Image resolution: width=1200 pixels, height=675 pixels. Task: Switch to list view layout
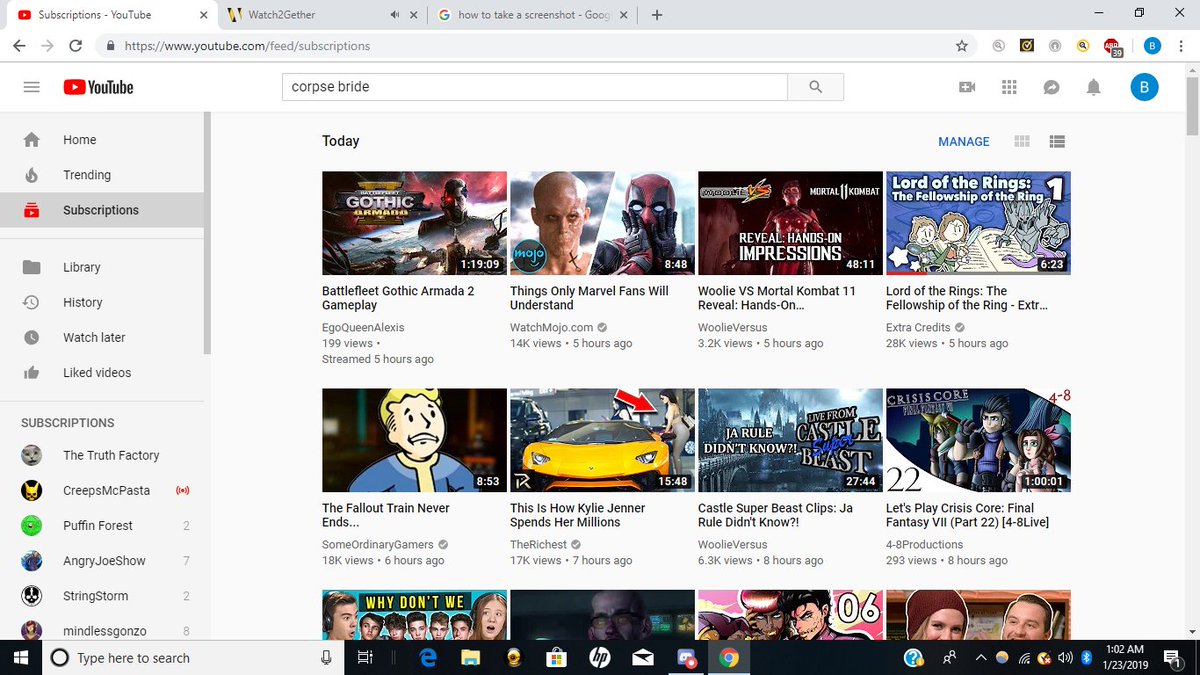coord(1057,141)
